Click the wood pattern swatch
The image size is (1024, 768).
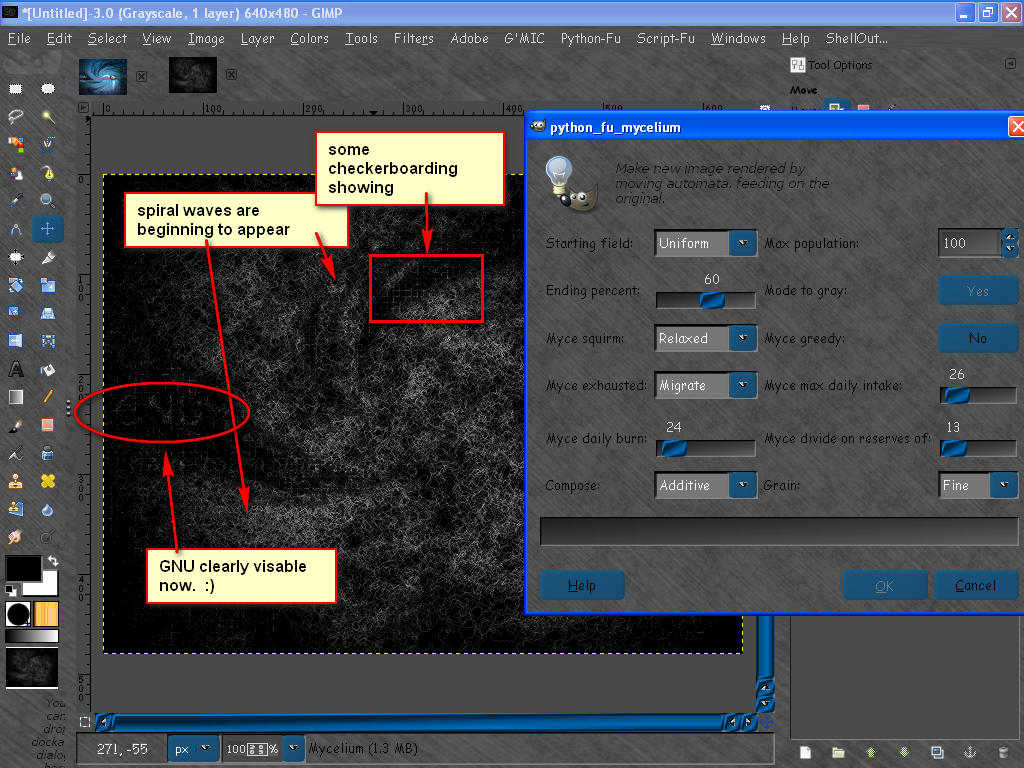pos(46,614)
